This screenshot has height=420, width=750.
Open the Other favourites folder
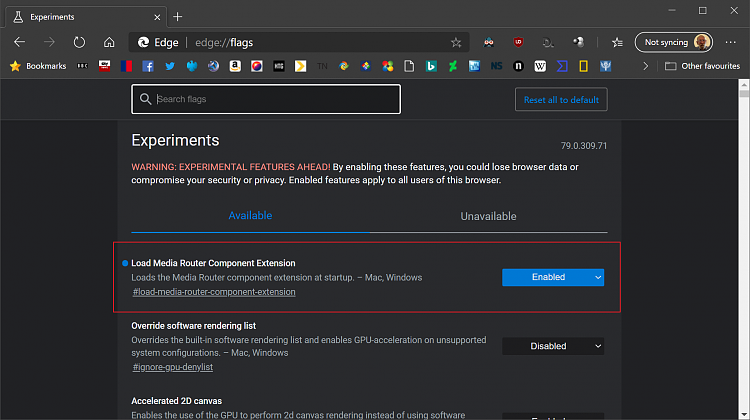[702, 66]
